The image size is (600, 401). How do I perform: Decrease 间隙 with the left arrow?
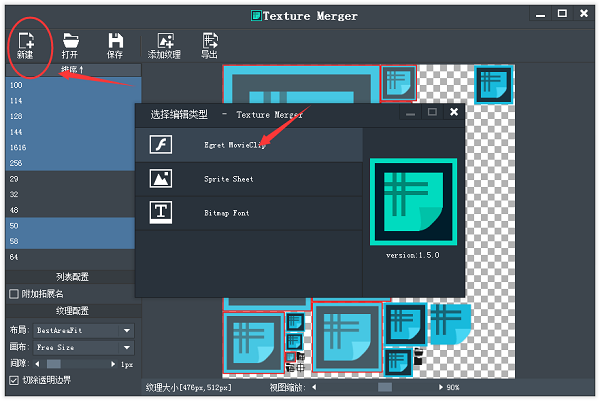37,364
